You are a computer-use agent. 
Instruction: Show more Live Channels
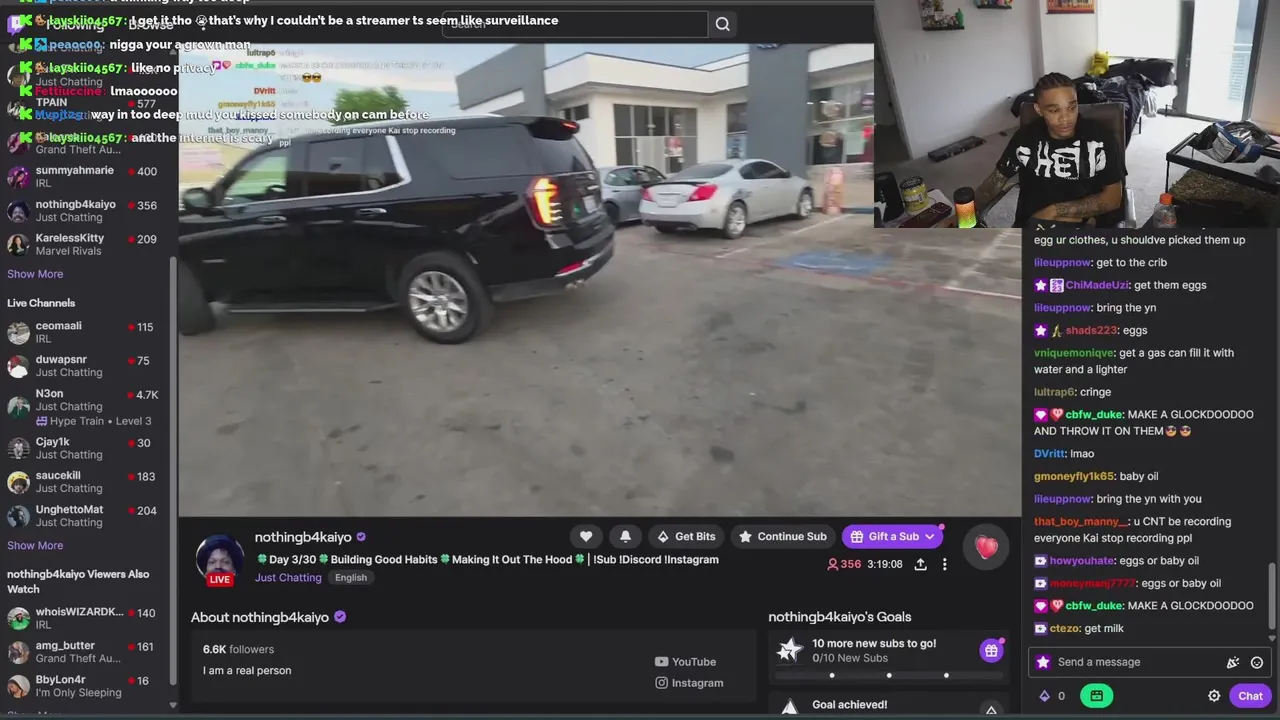(x=35, y=545)
